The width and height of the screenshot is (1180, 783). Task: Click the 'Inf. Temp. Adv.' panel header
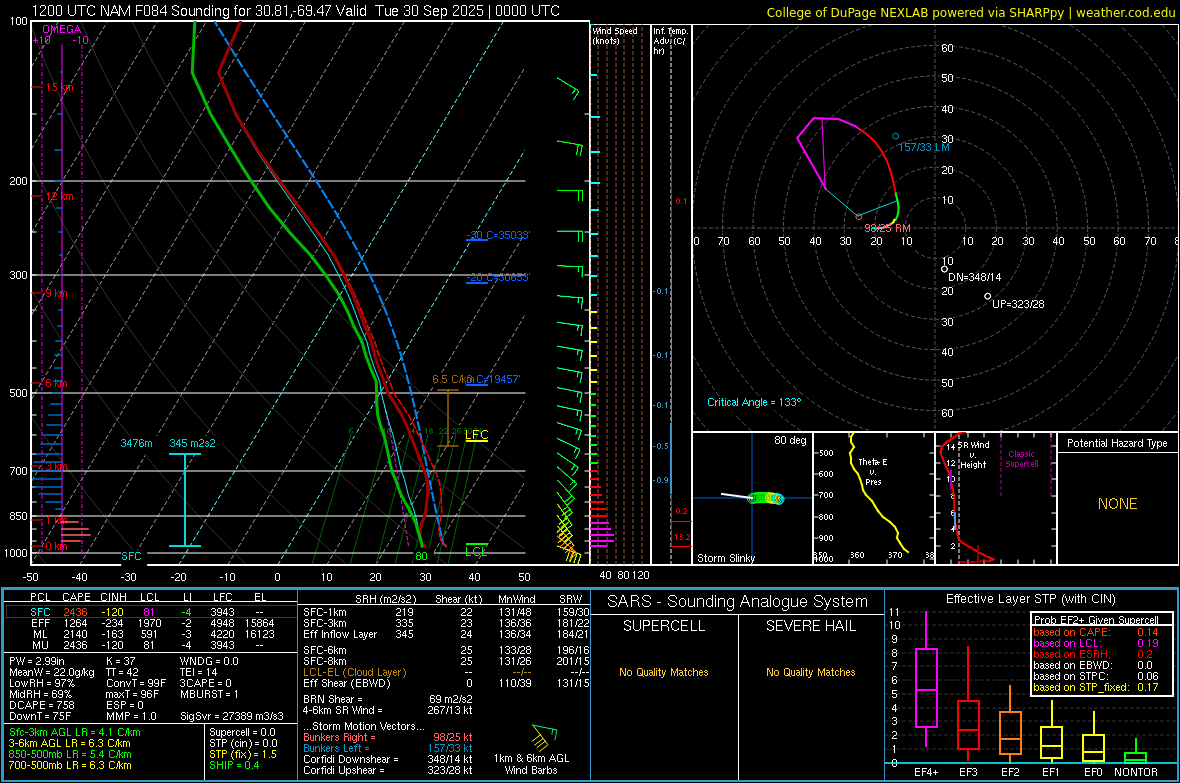click(670, 41)
